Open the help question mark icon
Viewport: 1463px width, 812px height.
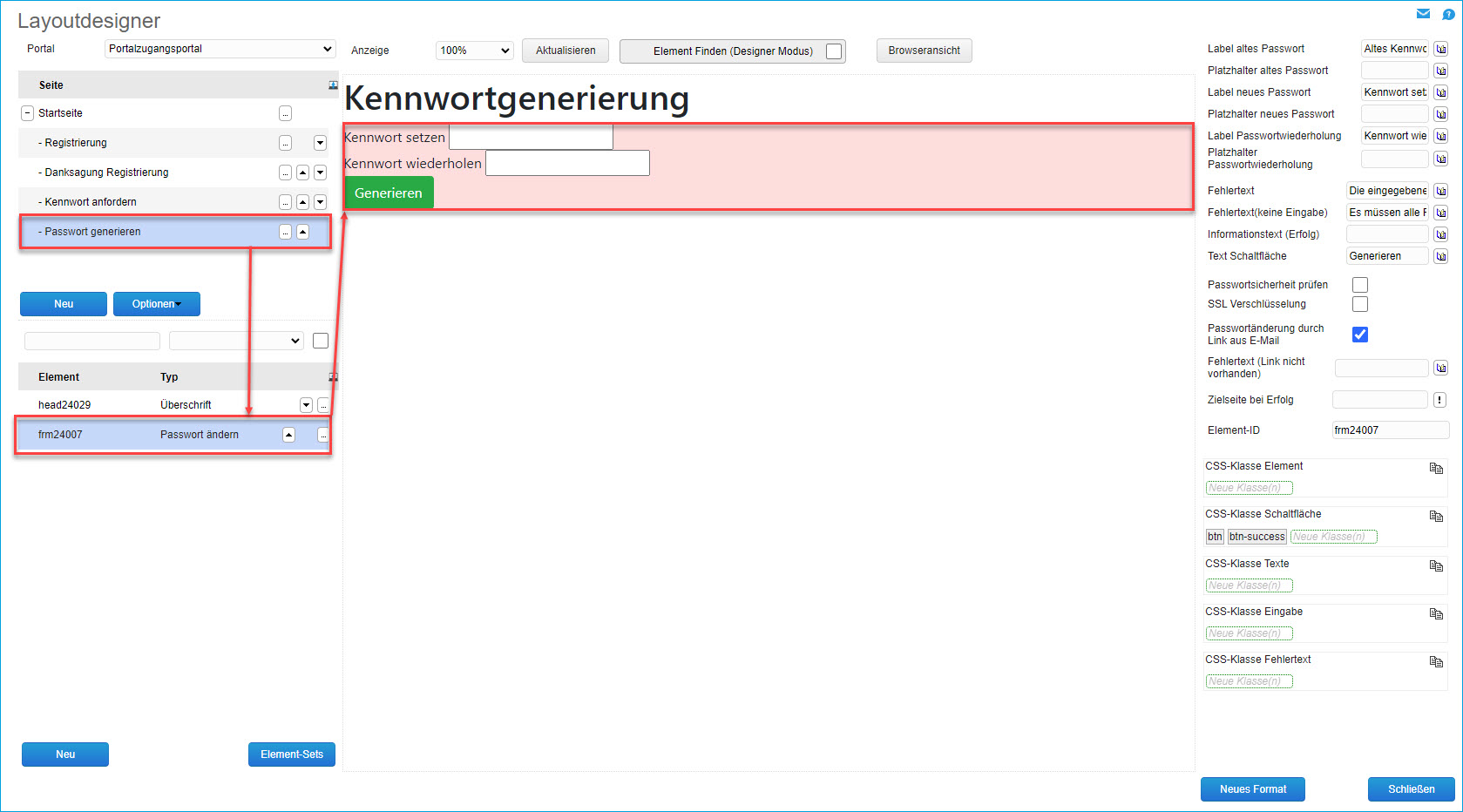coord(1448,14)
